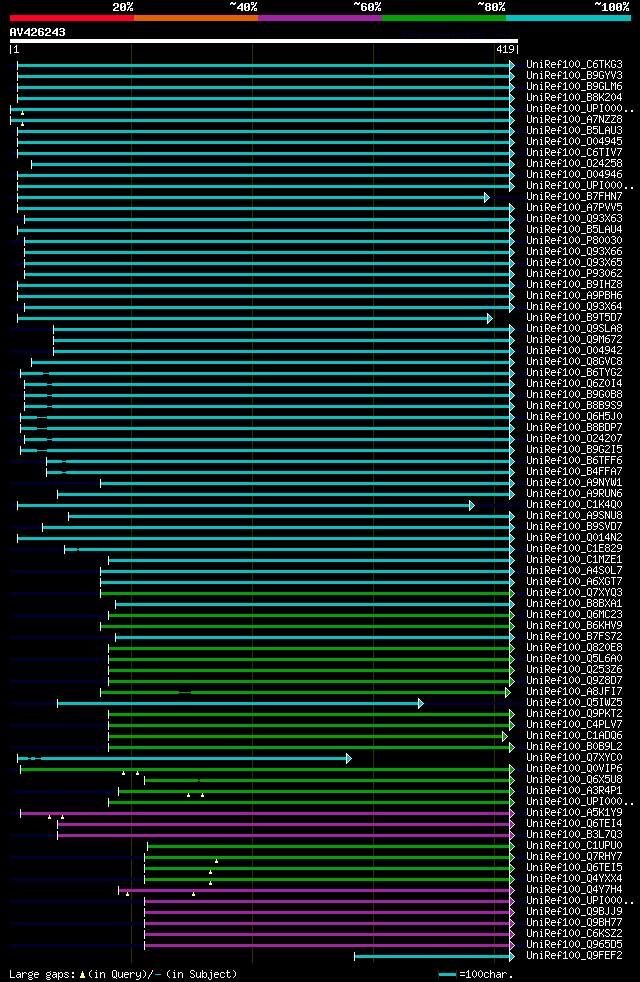Image resolution: width=640 pixels, height=982 pixels.
Task: Click the short cyan bar for UniRef100_Q9FEF2
Action: pos(435,957)
